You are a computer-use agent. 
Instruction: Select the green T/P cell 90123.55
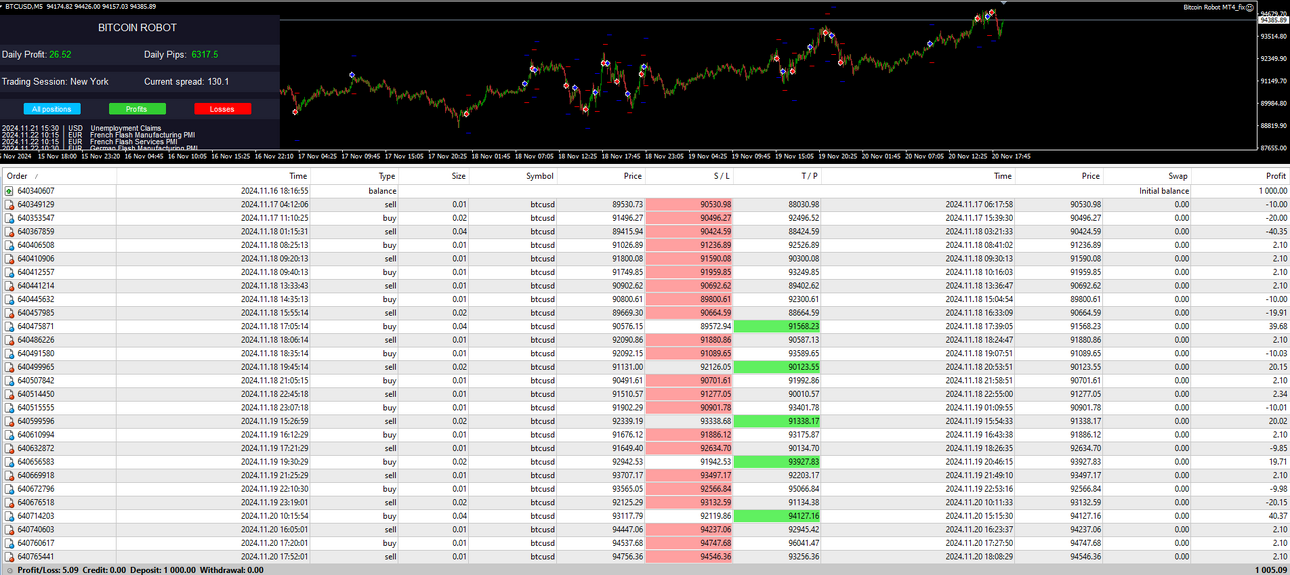click(778, 367)
